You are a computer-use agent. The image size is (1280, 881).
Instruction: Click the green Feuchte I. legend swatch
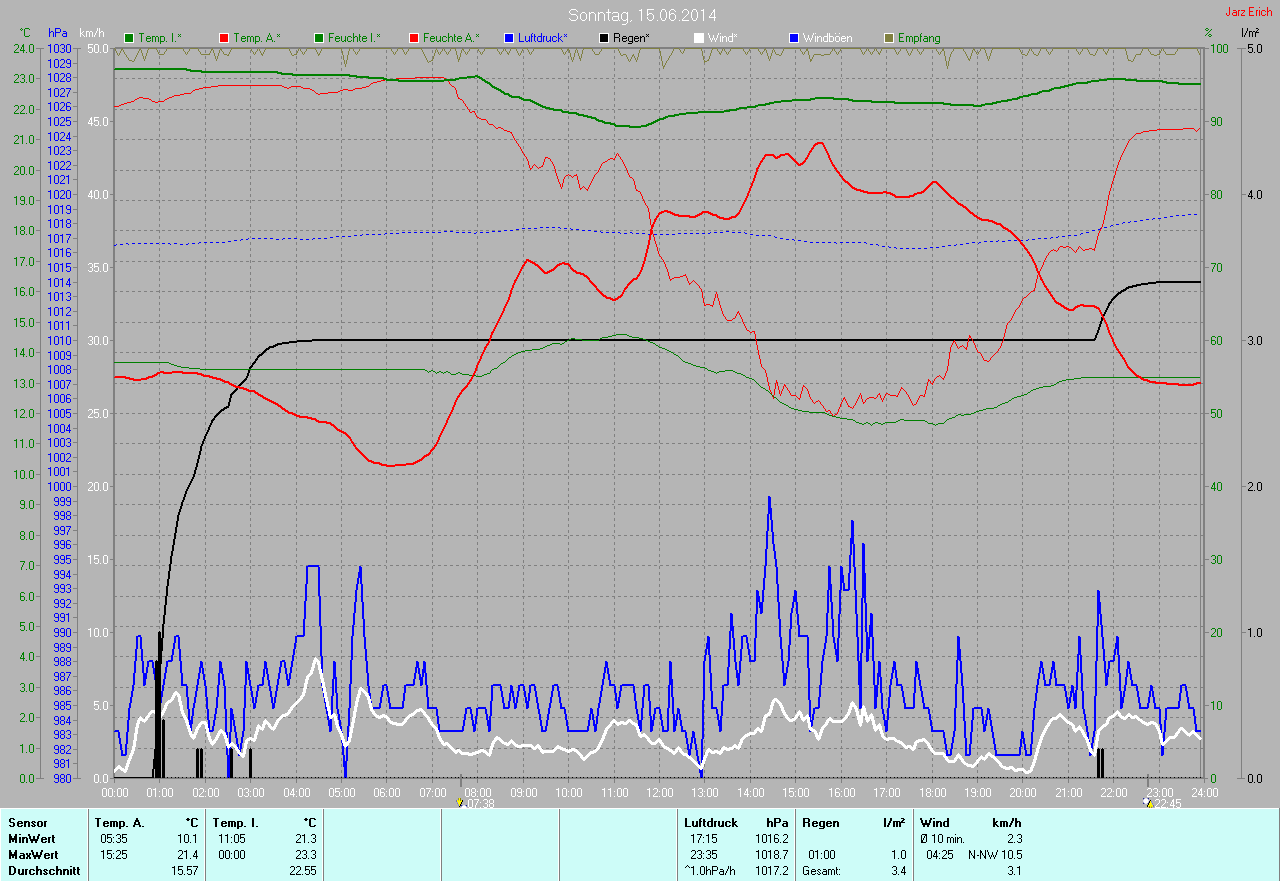pyautogui.click(x=319, y=38)
